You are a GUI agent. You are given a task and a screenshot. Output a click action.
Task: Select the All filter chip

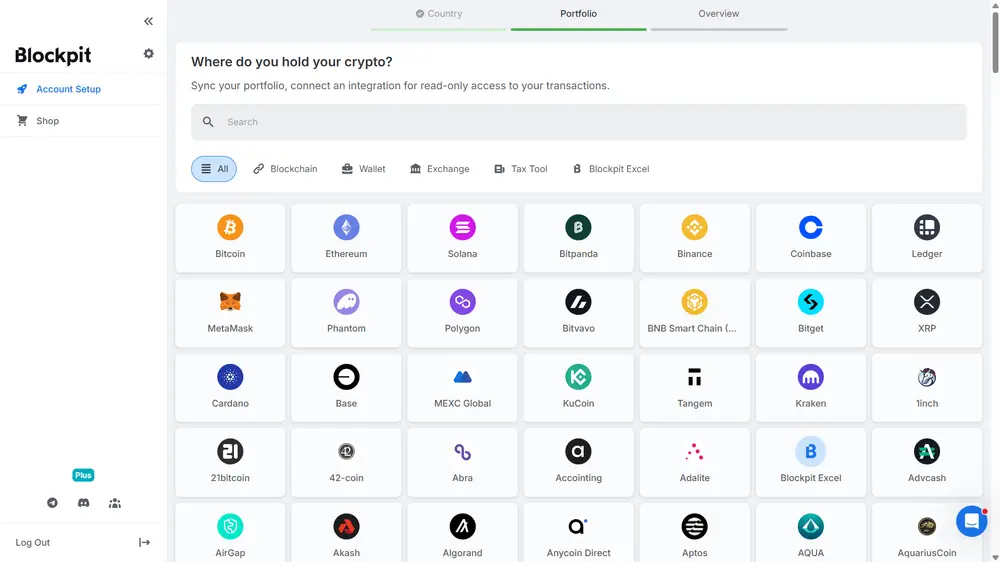214,169
